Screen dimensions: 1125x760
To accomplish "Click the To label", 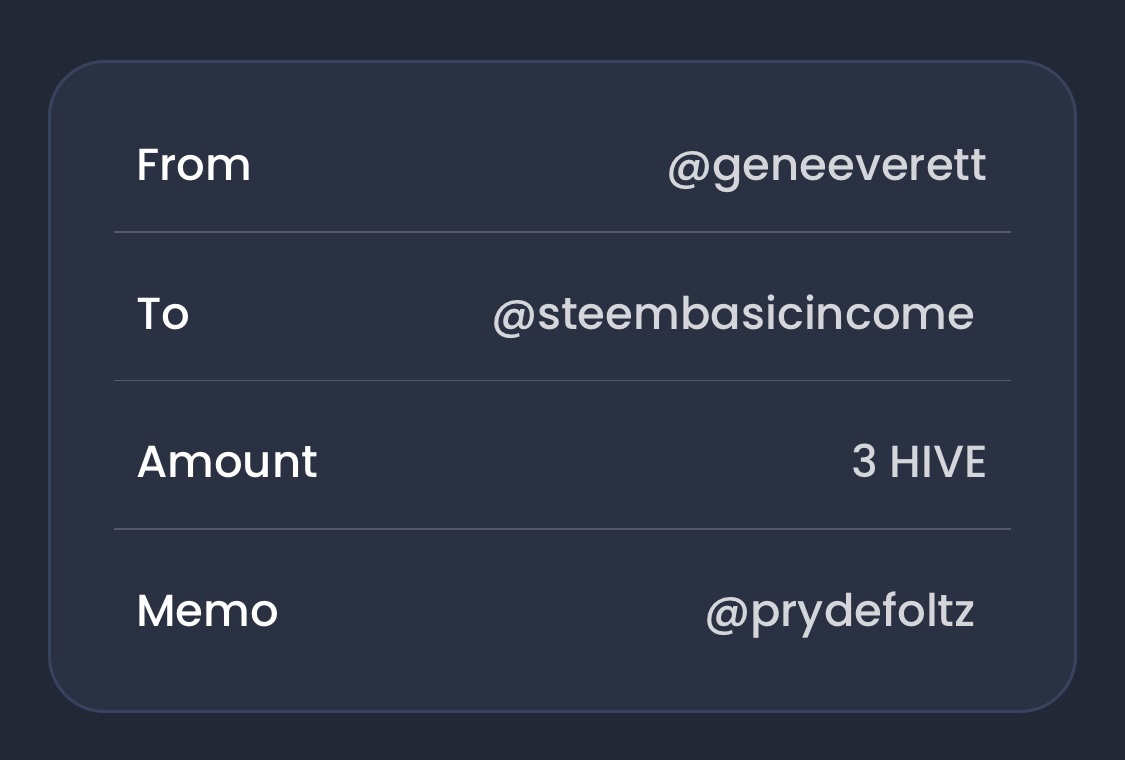I will [163, 314].
